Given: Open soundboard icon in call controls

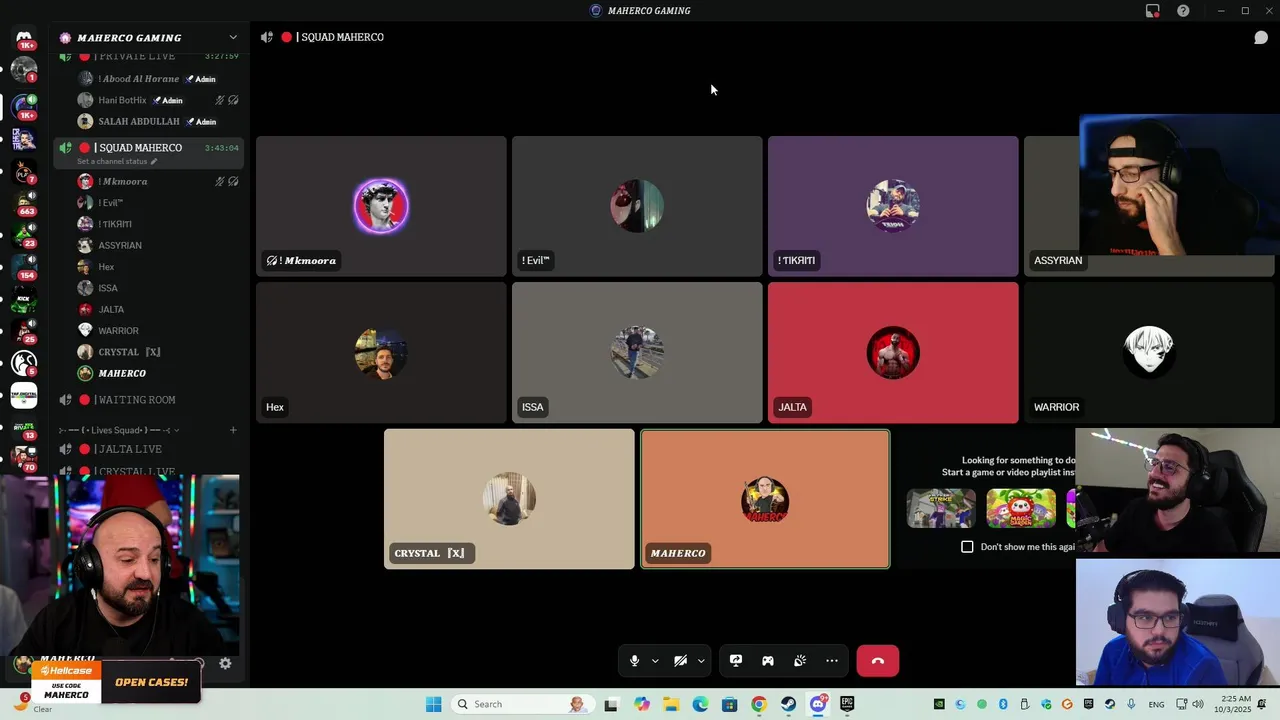Looking at the screenshot, I should pos(800,661).
